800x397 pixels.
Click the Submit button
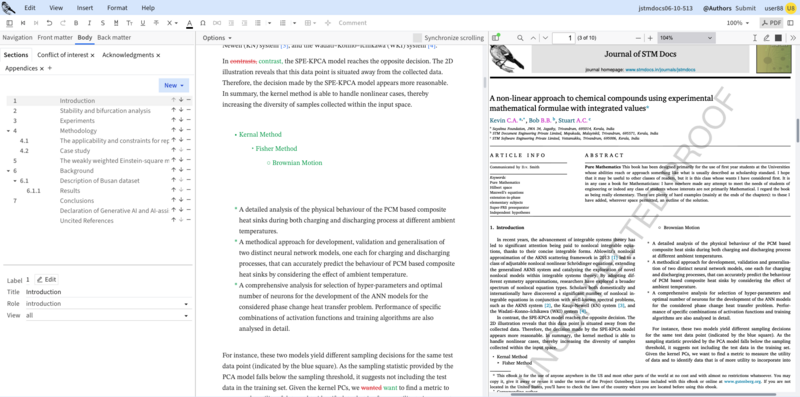pos(746,8)
